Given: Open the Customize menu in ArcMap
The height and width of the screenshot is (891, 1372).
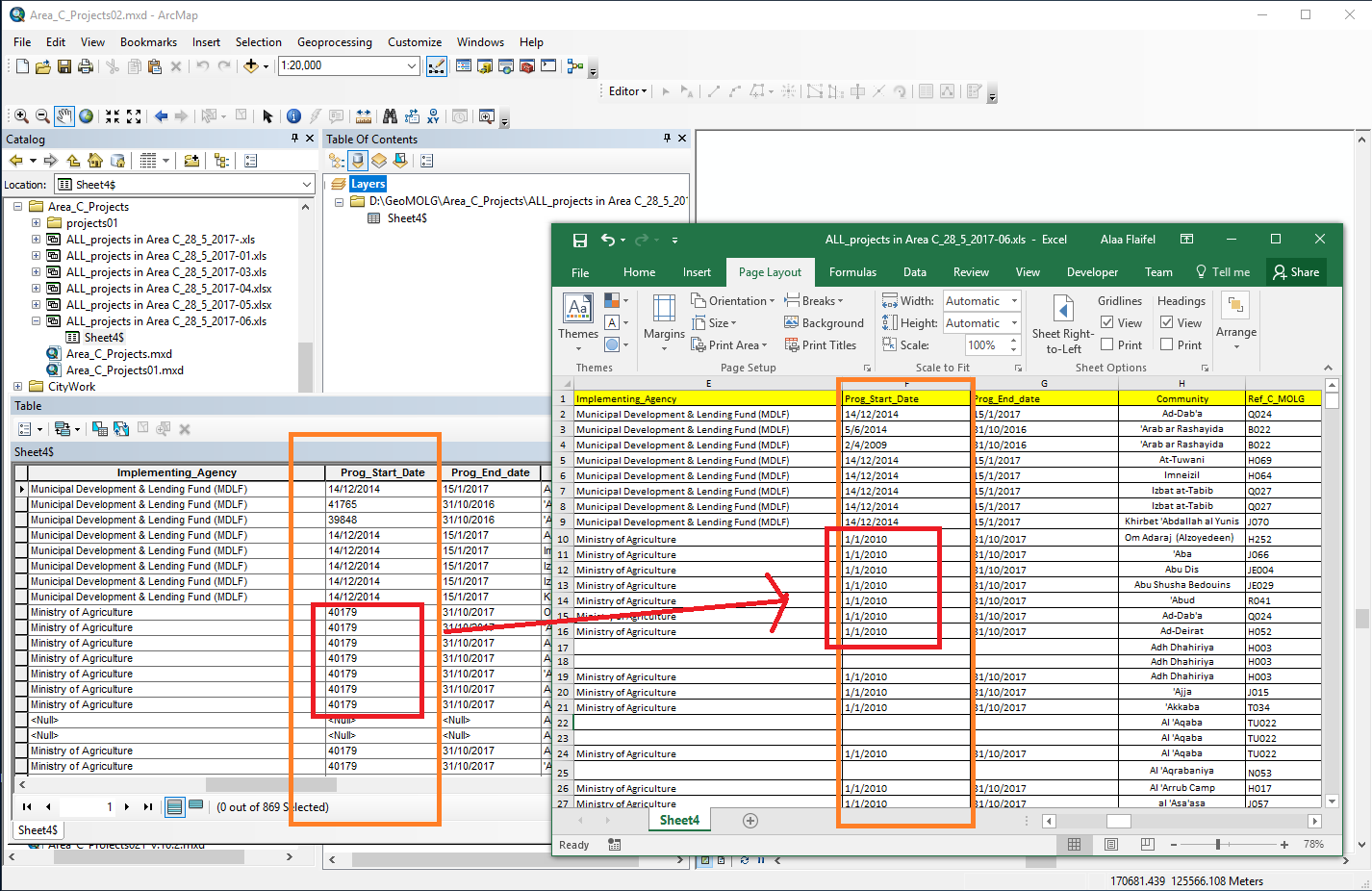Looking at the screenshot, I should click(x=415, y=42).
